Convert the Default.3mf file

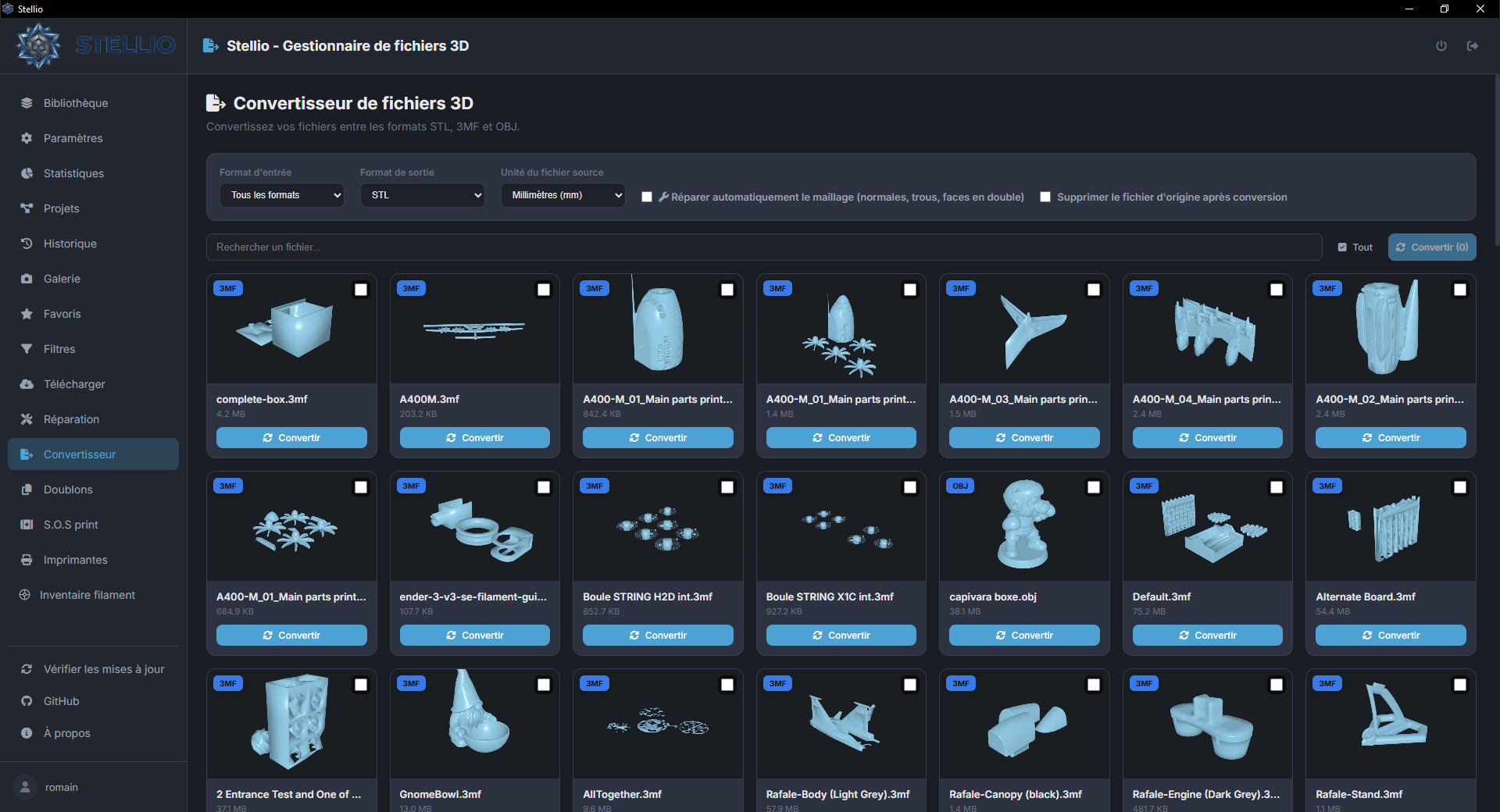(x=1208, y=636)
